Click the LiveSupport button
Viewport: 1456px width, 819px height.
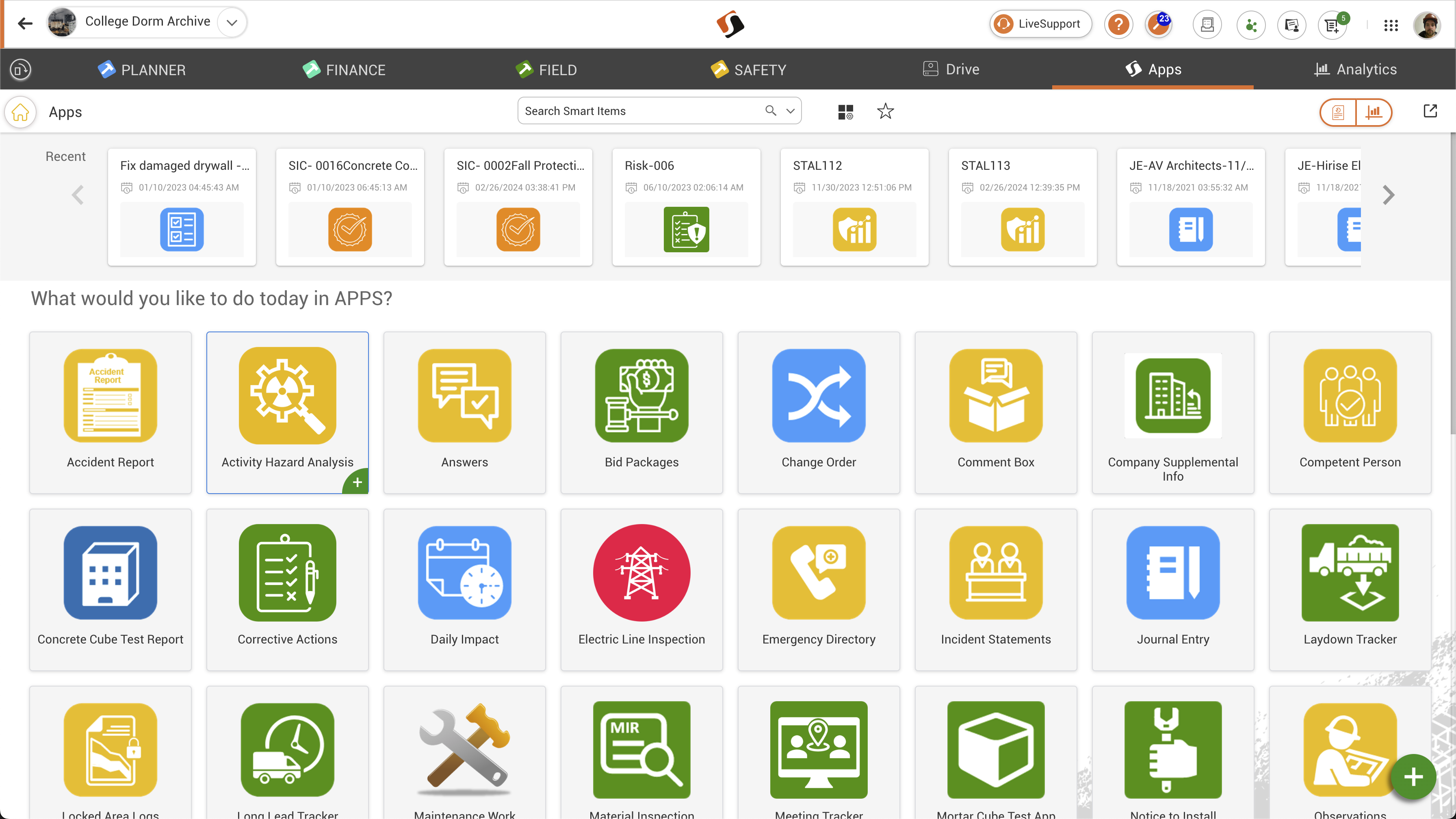1040,24
